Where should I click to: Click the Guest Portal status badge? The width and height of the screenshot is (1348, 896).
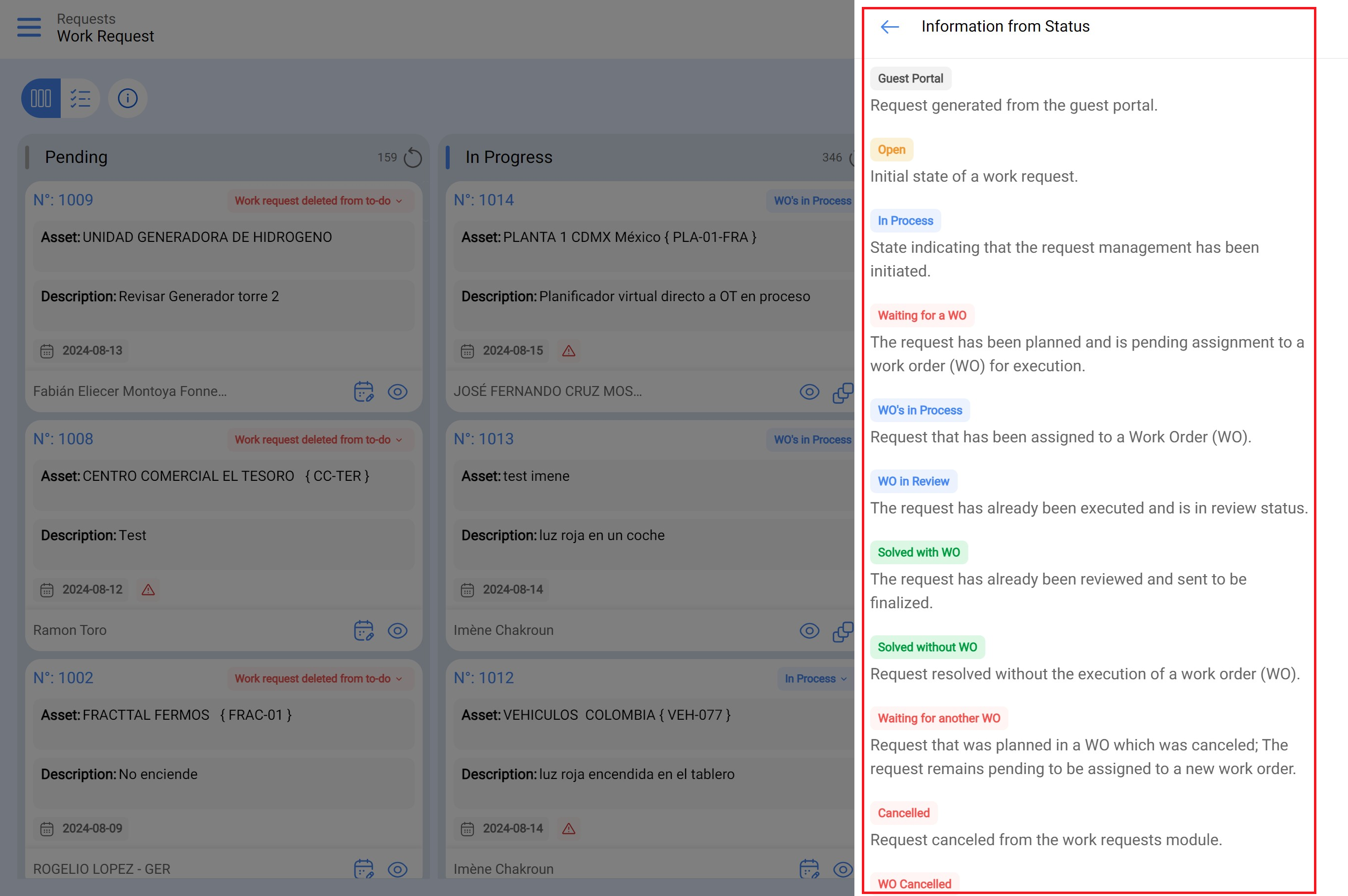pyautogui.click(x=911, y=78)
